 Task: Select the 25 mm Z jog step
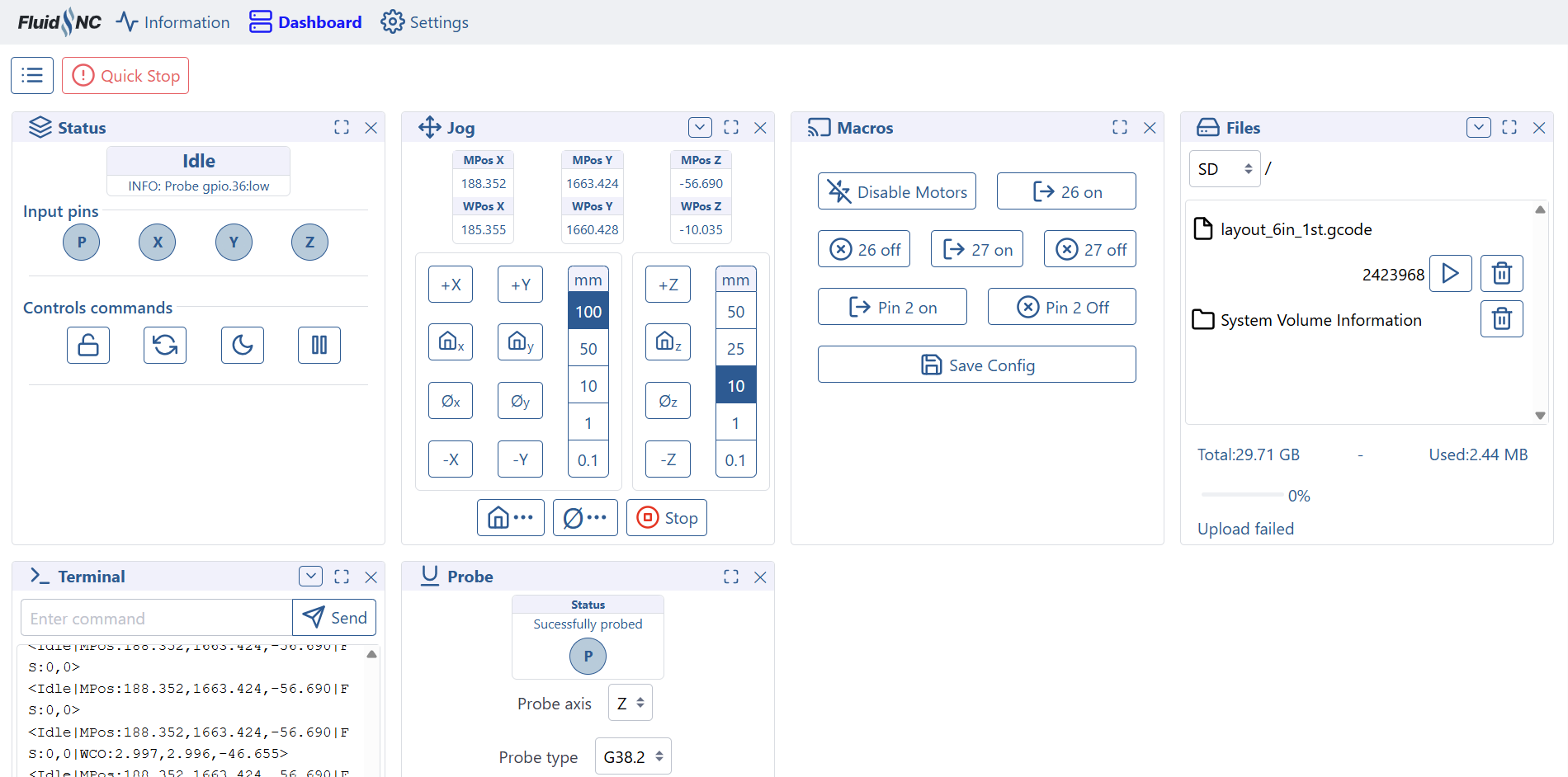pyautogui.click(x=735, y=349)
